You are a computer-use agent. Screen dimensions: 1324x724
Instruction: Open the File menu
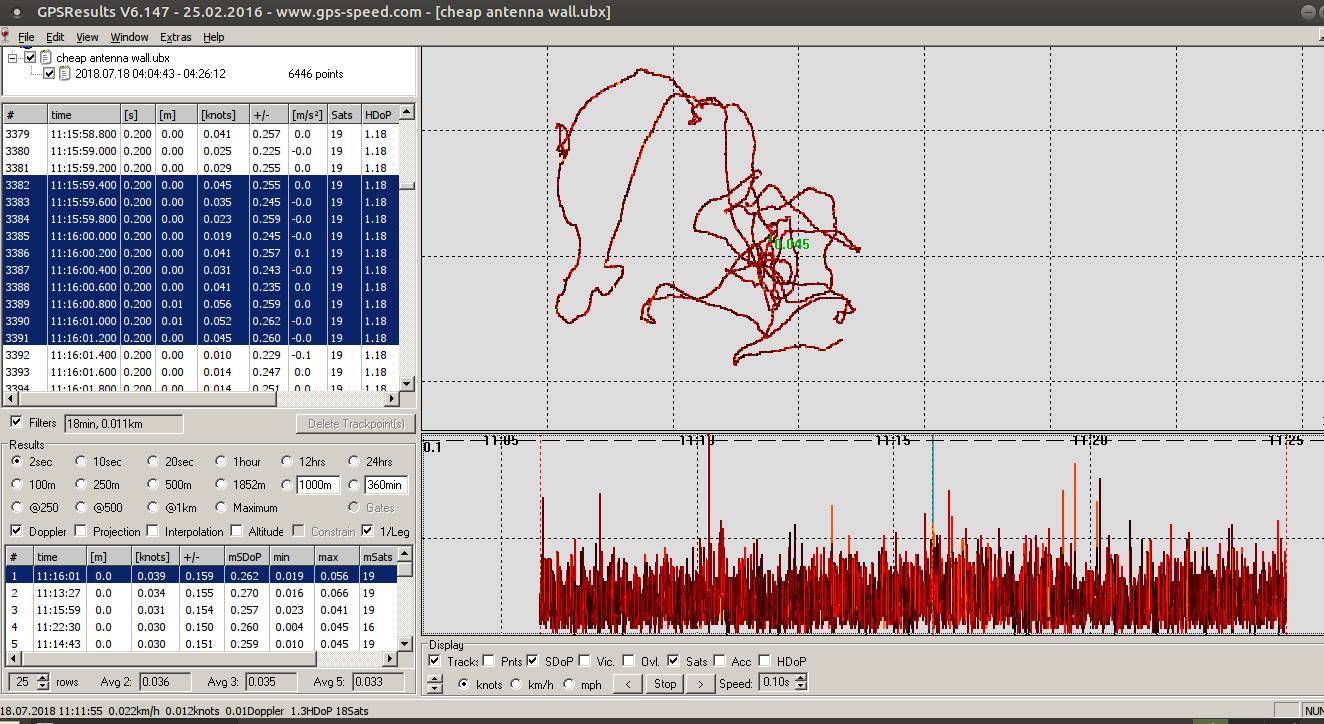[x=26, y=37]
